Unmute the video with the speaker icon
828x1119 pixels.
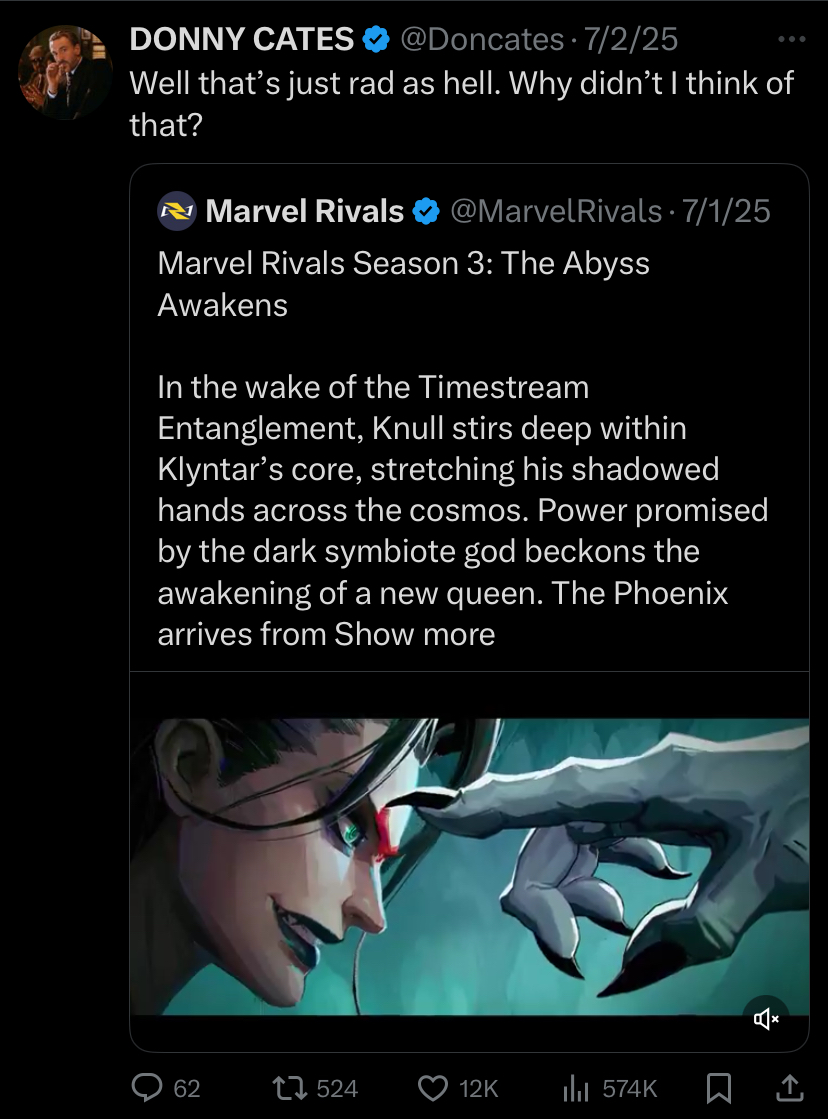[766, 1019]
